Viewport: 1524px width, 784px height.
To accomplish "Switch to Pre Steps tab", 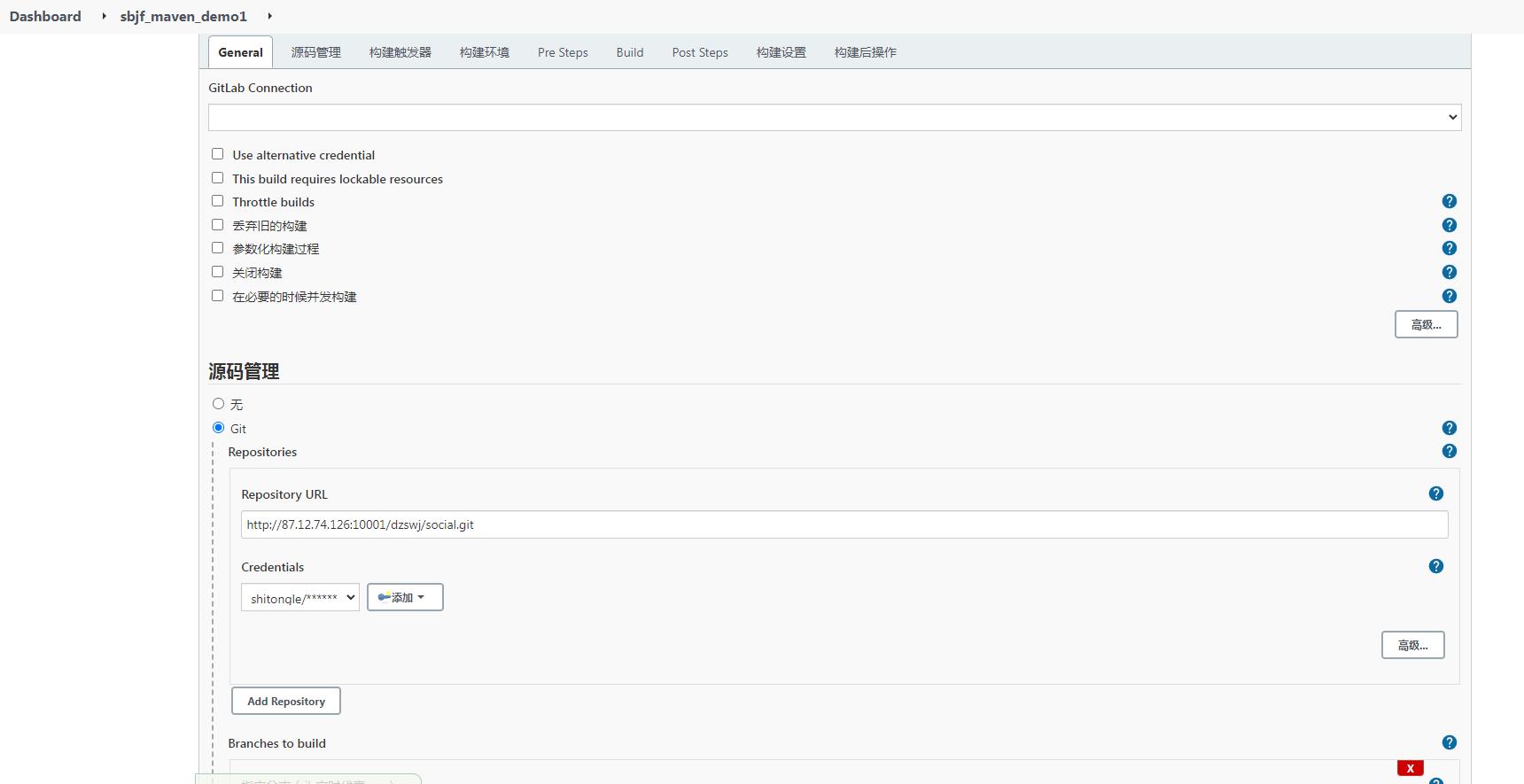I will coord(563,52).
